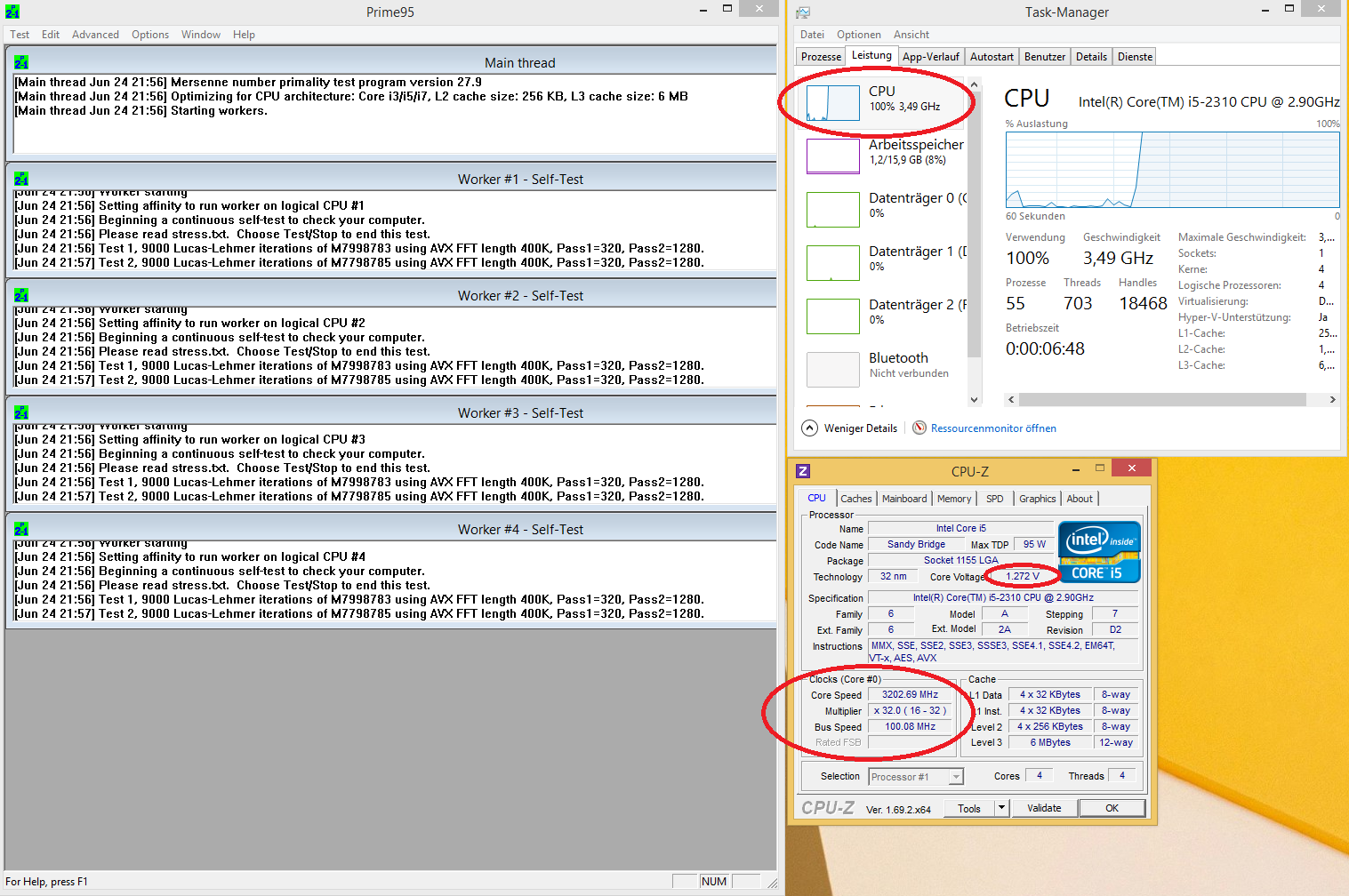Viewport: 1349px width, 896px height.
Task: Switch to the Benutzer tab
Action: pyautogui.click(x=1045, y=57)
